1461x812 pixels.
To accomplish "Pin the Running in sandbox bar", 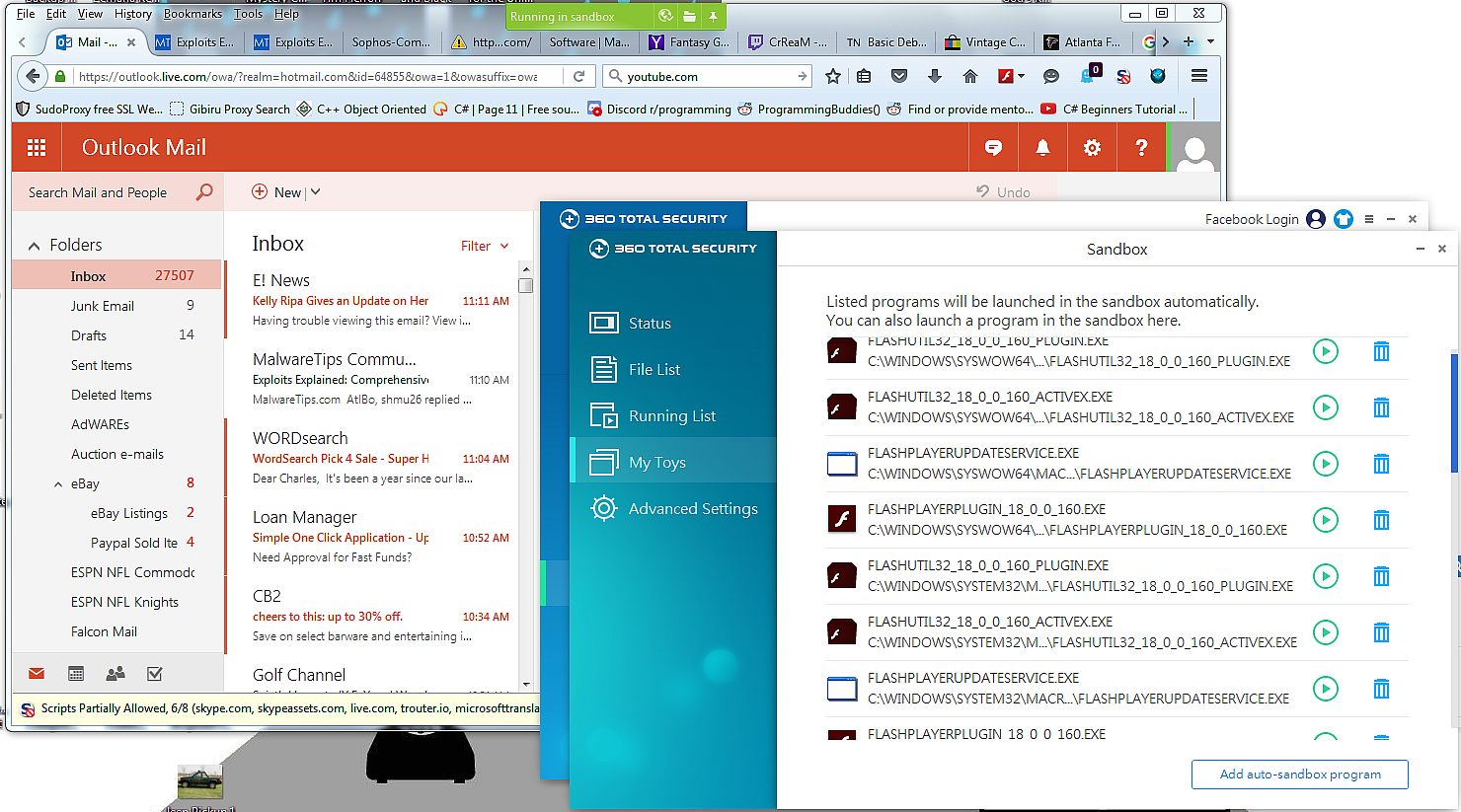I will pyautogui.click(x=713, y=16).
